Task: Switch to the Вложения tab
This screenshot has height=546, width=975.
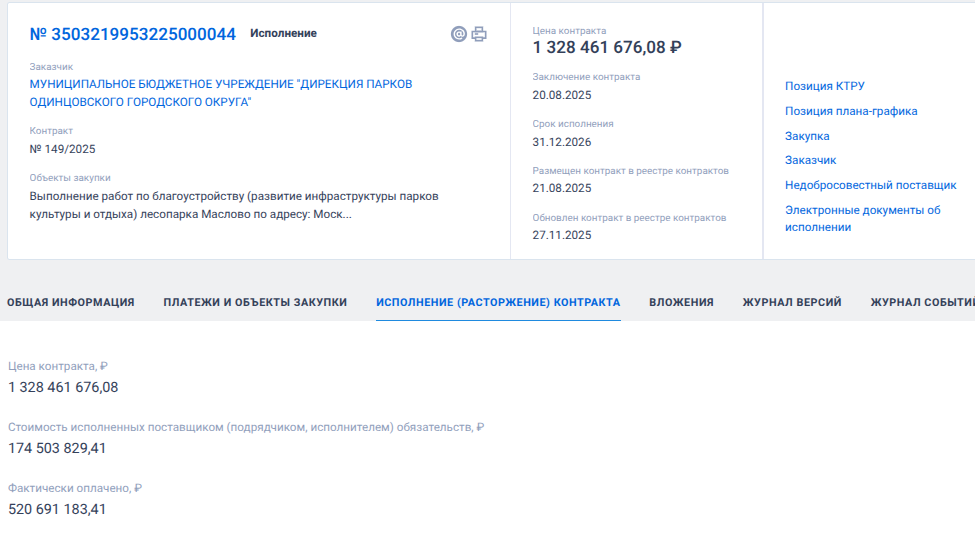Action: click(681, 302)
